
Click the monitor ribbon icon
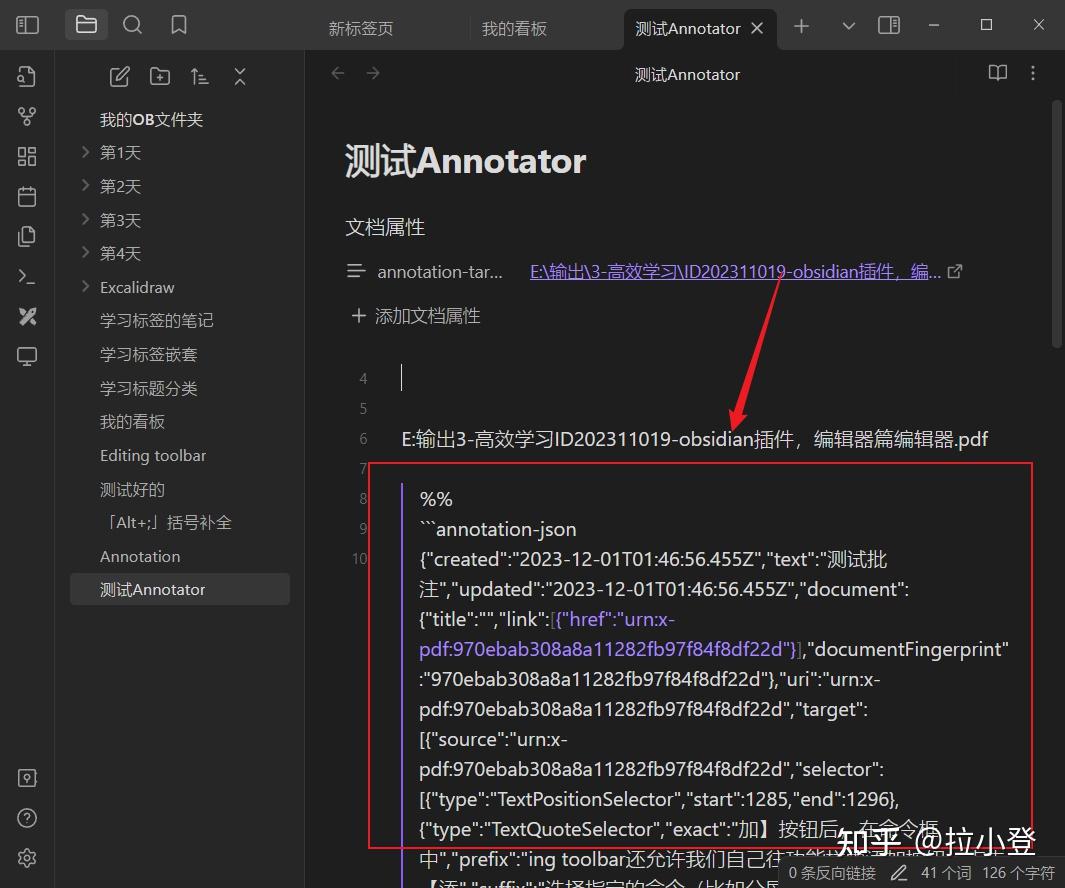[26, 356]
